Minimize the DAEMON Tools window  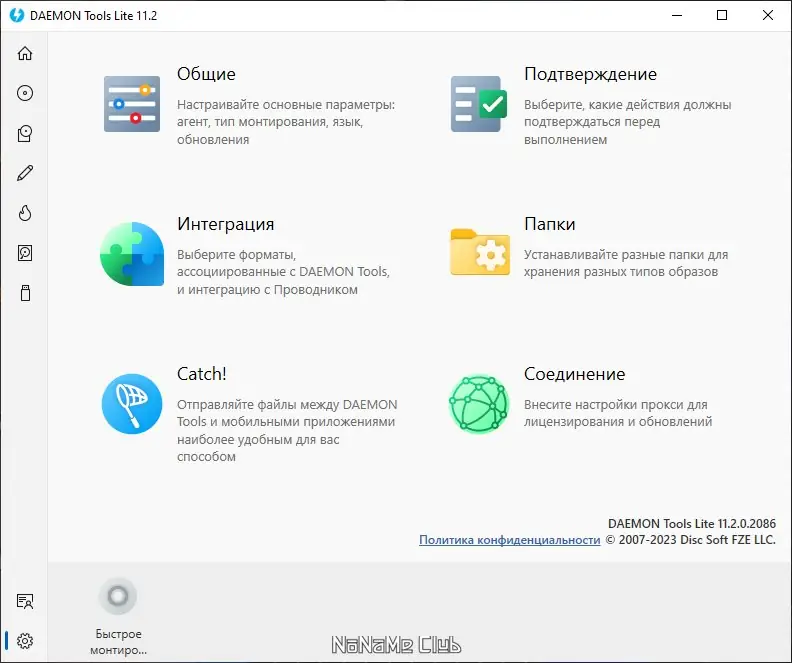(677, 15)
